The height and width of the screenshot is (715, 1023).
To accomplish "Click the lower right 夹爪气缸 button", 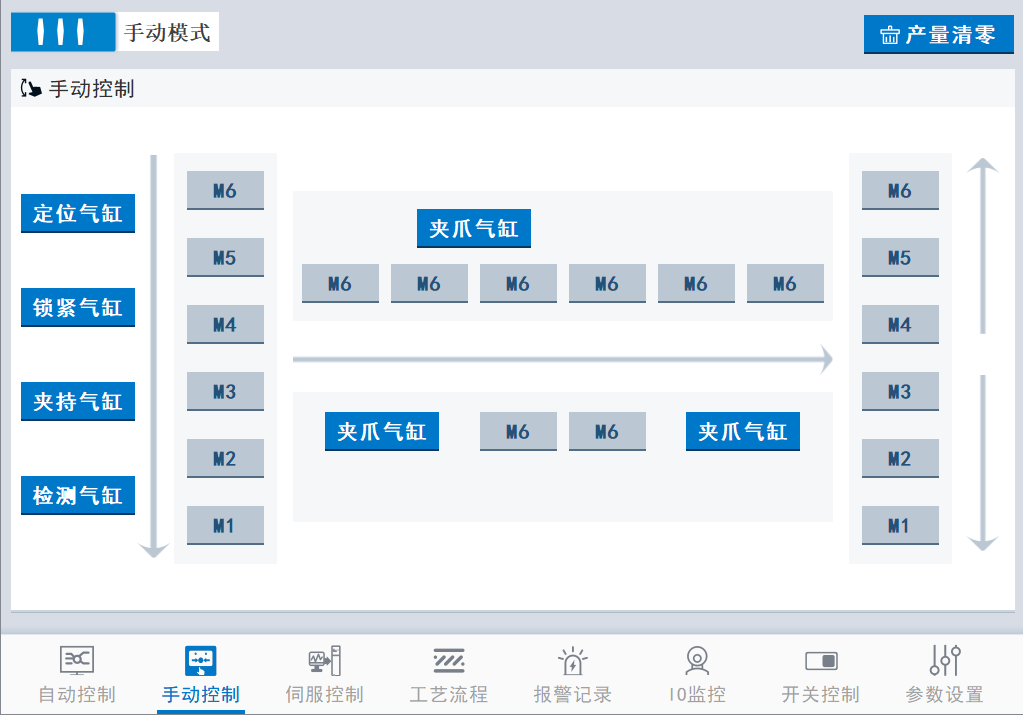I will (743, 432).
